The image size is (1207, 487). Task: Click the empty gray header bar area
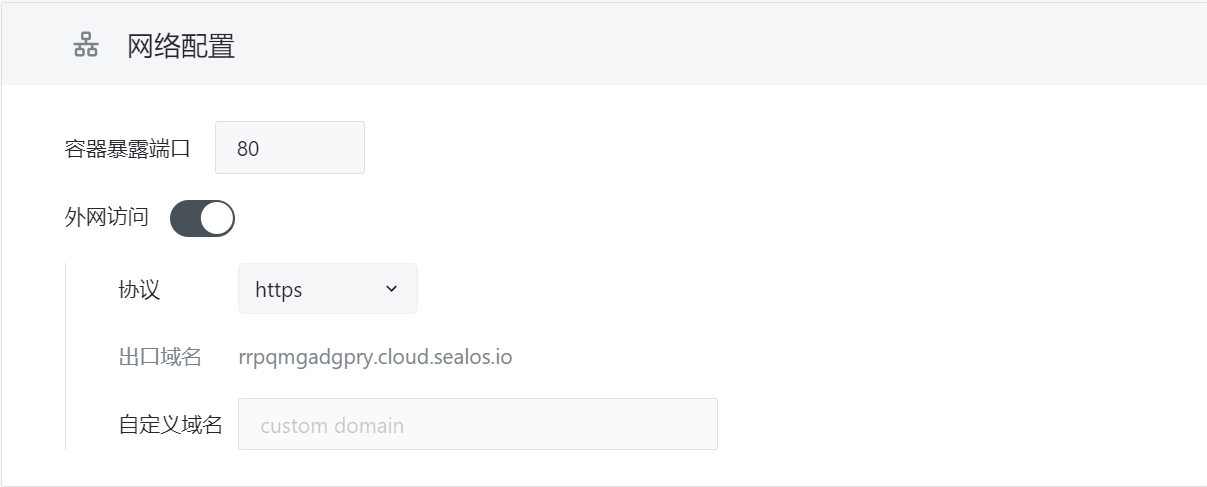pos(700,45)
